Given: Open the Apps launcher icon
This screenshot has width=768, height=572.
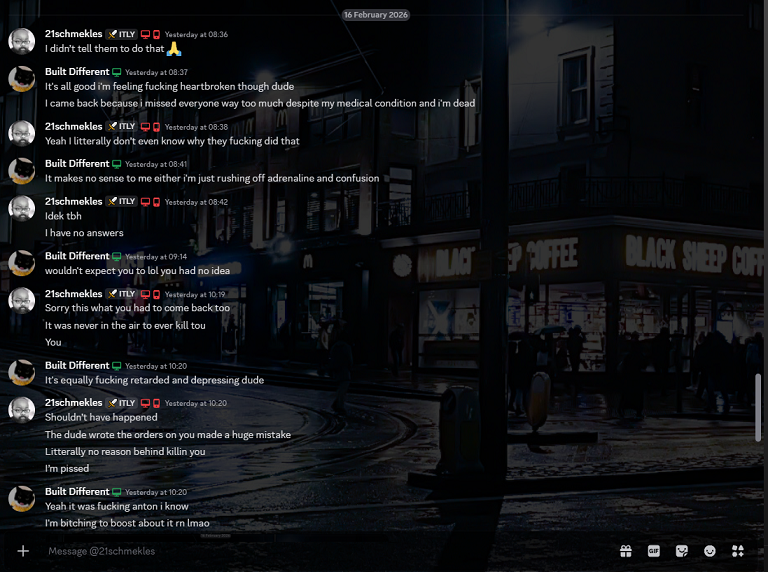Looking at the screenshot, I should (738, 551).
